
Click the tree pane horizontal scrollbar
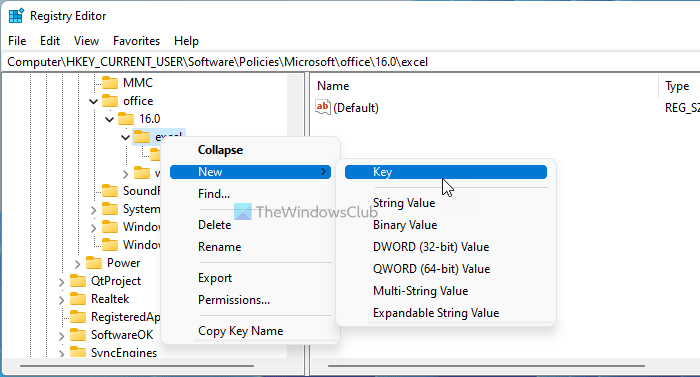point(137,366)
